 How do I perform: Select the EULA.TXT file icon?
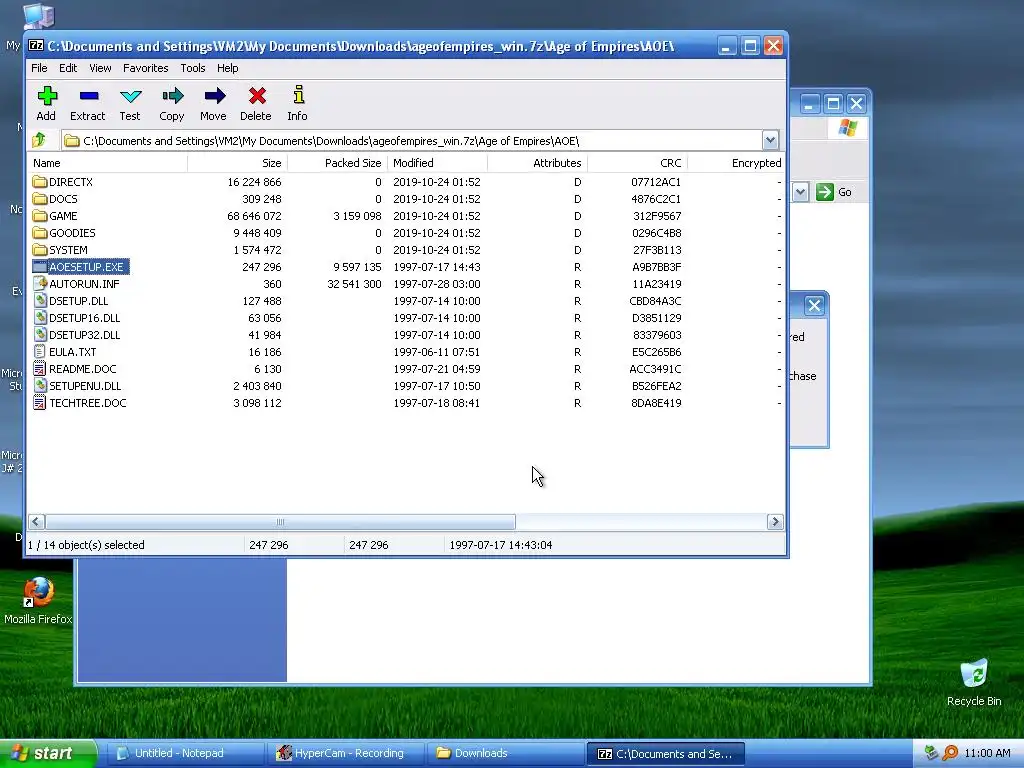40,351
